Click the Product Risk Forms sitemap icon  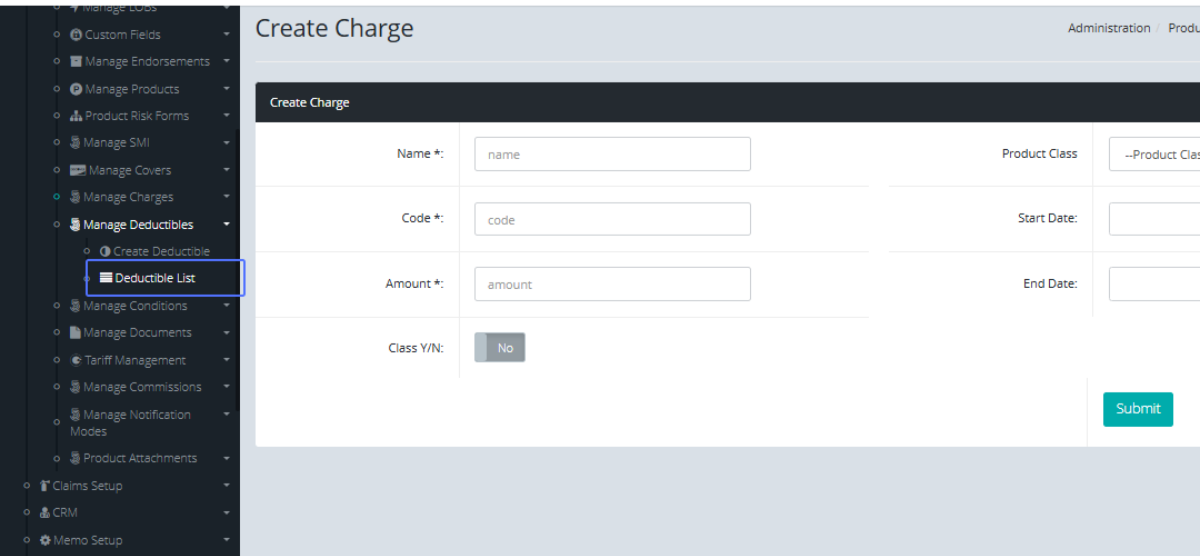point(76,116)
